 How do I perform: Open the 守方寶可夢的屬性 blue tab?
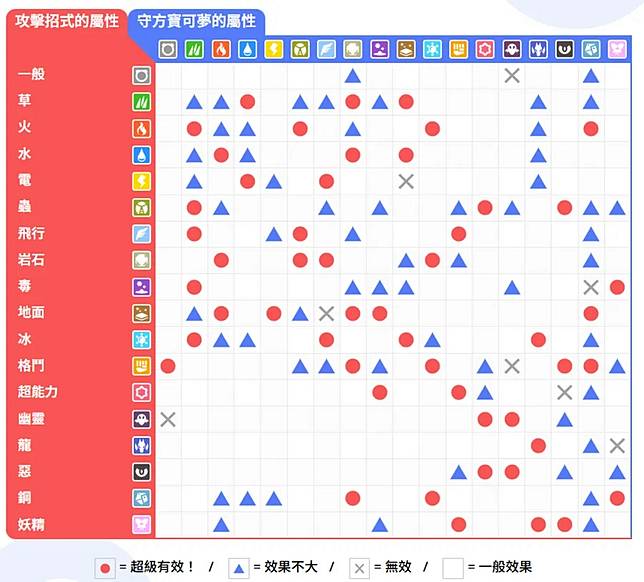(x=197, y=21)
